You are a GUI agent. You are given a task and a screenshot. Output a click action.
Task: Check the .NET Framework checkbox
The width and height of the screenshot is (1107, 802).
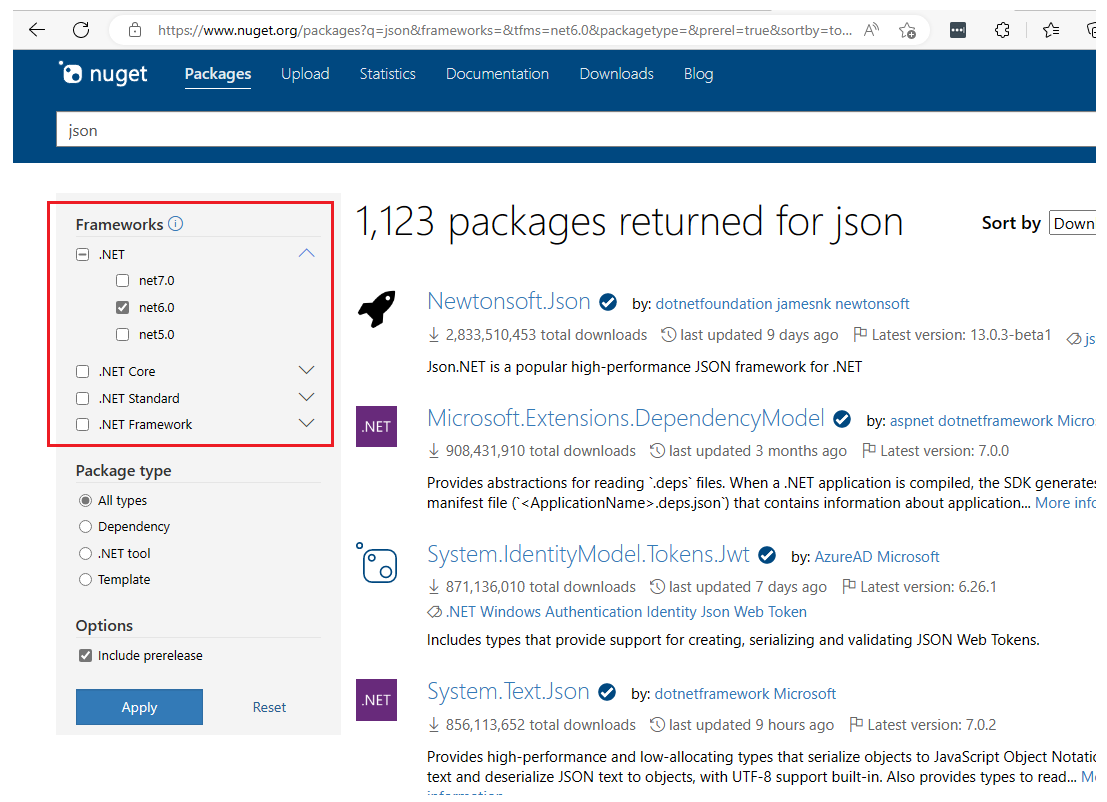[x=83, y=424]
